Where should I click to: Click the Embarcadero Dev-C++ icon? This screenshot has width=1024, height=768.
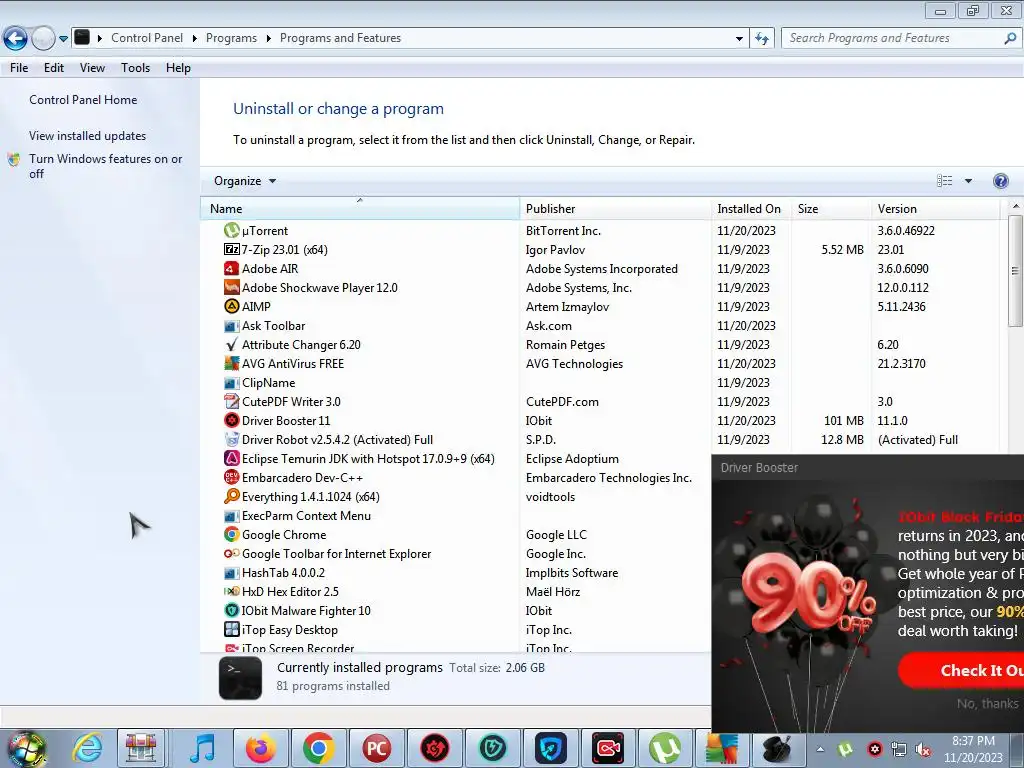231,477
